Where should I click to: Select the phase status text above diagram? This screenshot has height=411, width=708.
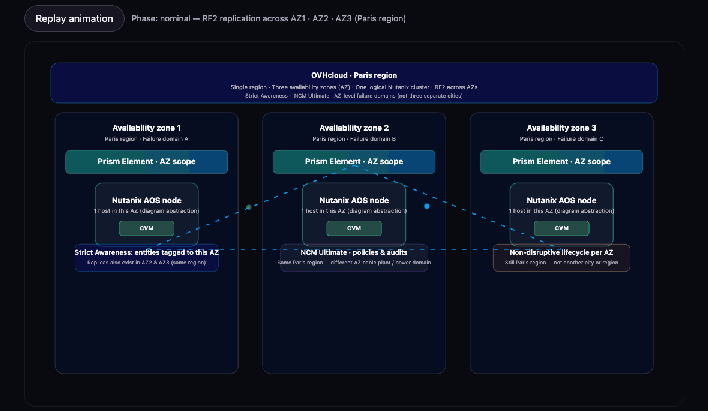[268, 19]
